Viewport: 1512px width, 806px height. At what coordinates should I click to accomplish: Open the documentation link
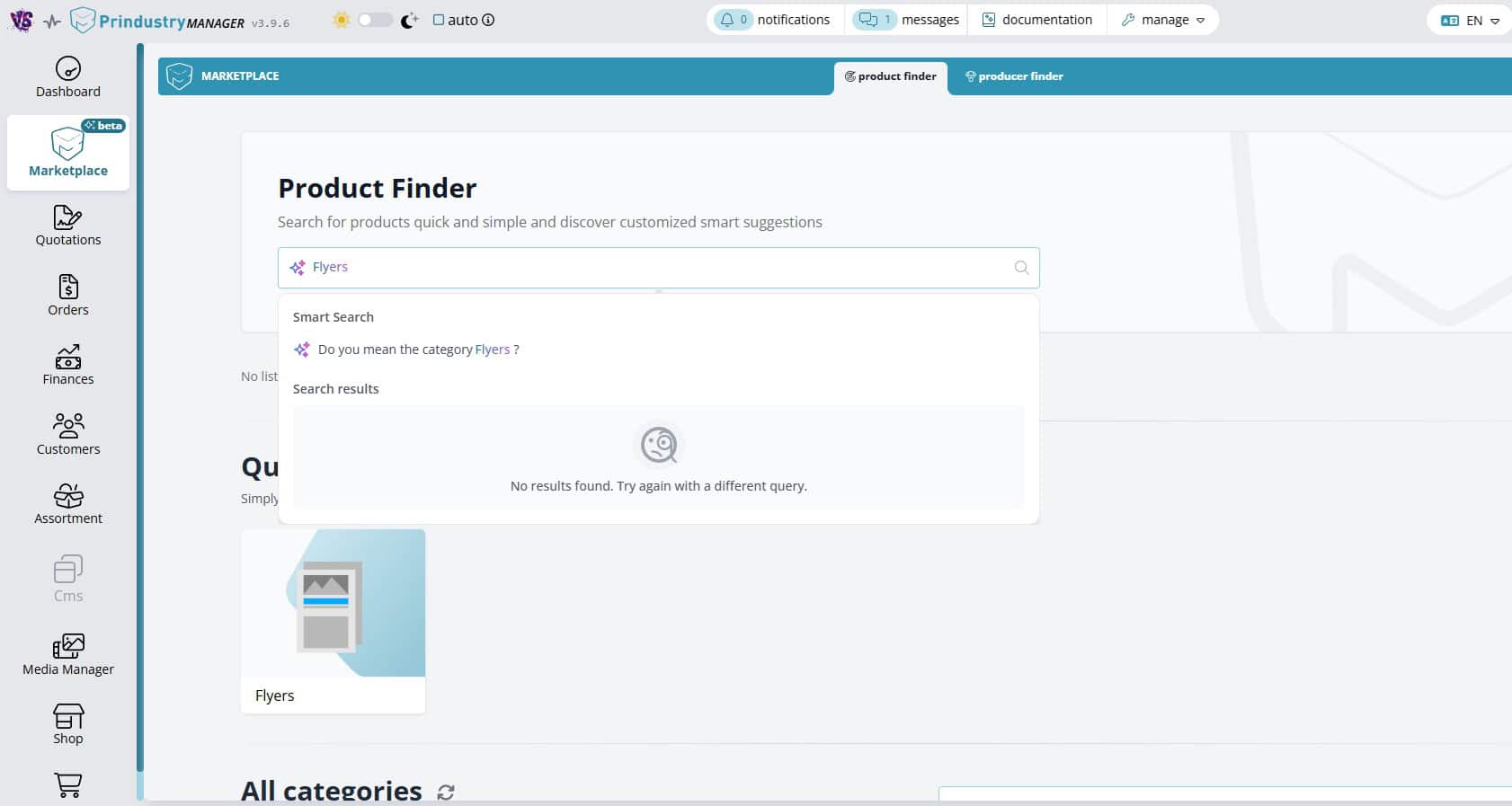click(1037, 20)
